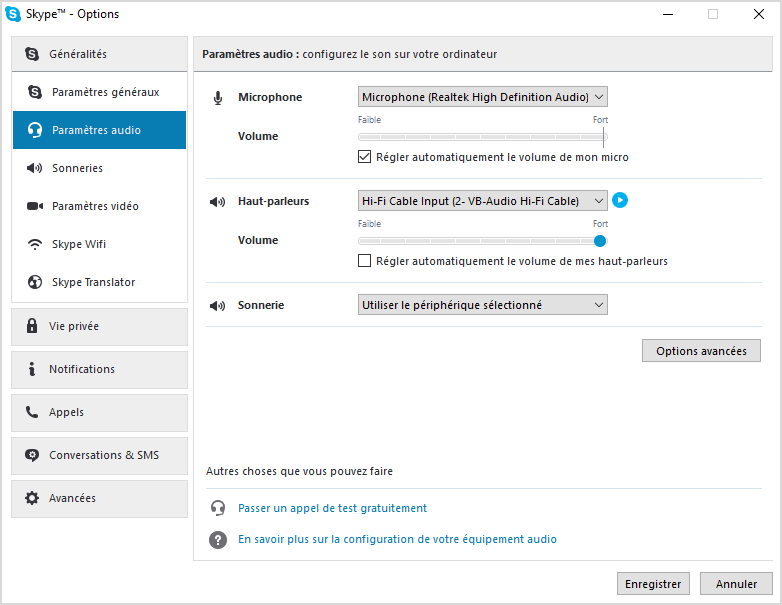The height and width of the screenshot is (605, 782).
Task: Open the free test call link
Action: pyautogui.click(x=333, y=508)
